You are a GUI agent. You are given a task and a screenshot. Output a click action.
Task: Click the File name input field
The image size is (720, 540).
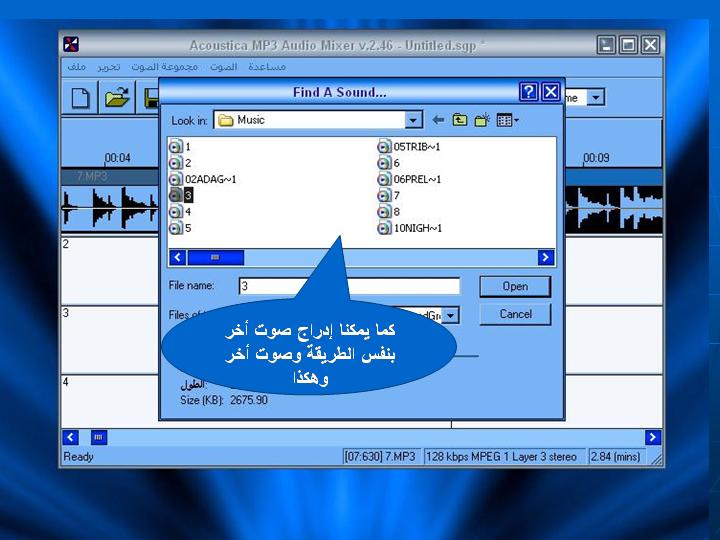(x=349, y=286)
